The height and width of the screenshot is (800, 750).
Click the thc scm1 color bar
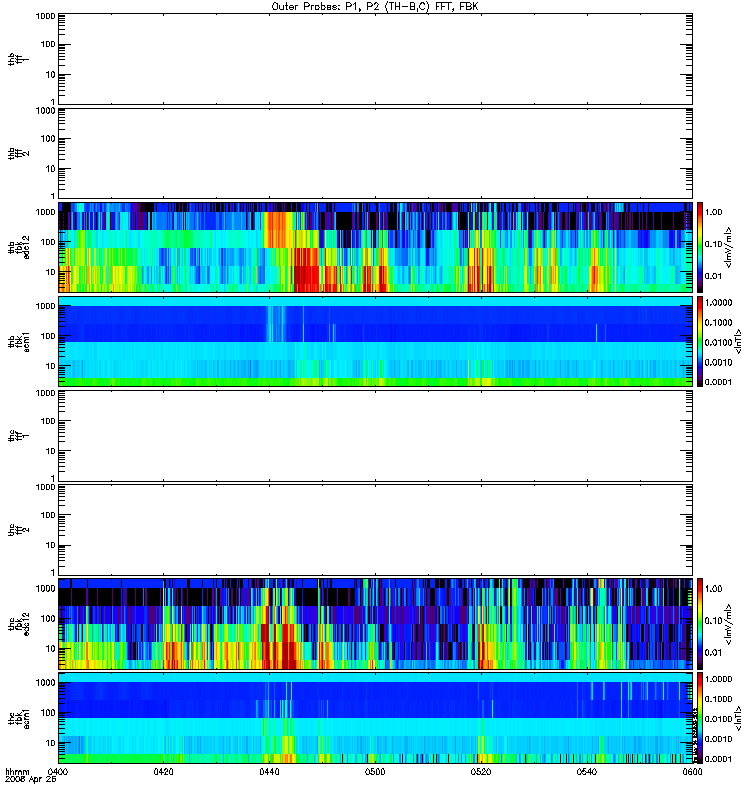[700, 718]
